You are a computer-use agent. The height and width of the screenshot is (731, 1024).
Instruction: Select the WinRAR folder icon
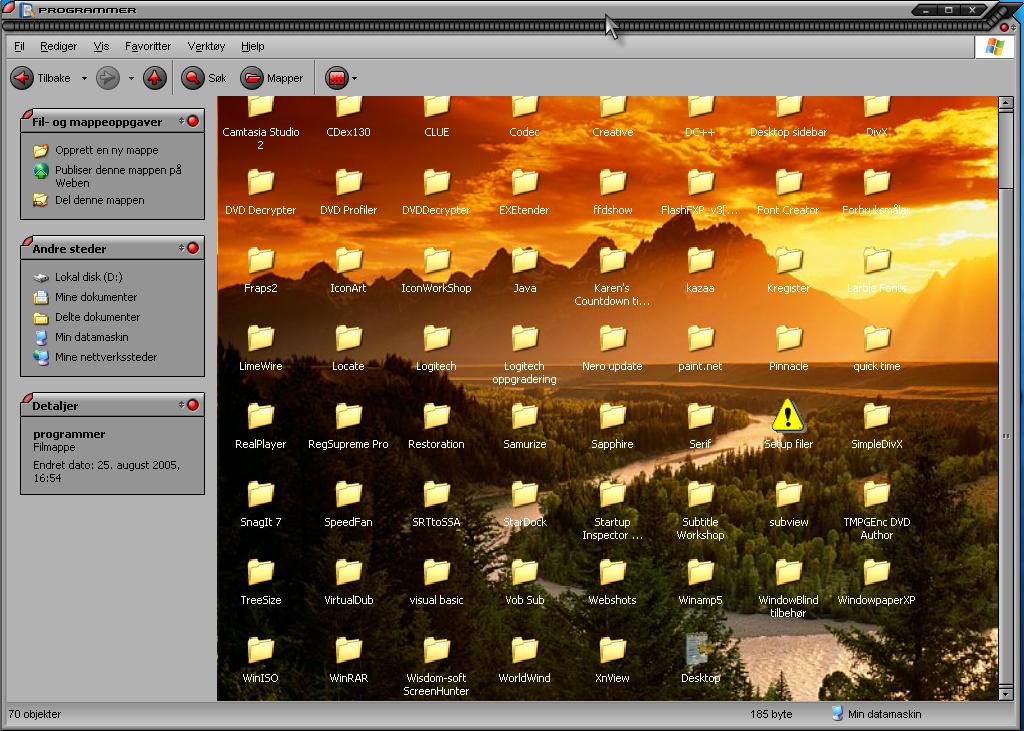[x=348, y=650]
